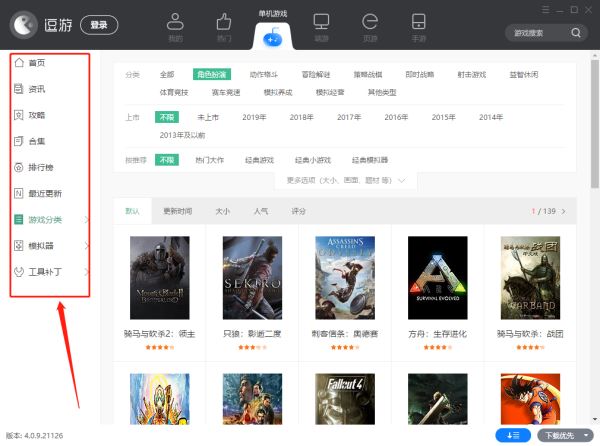Viewport: 600px width, 446px height.
Task: Select 冒险解谜 category filter
Action: point(316,75)
